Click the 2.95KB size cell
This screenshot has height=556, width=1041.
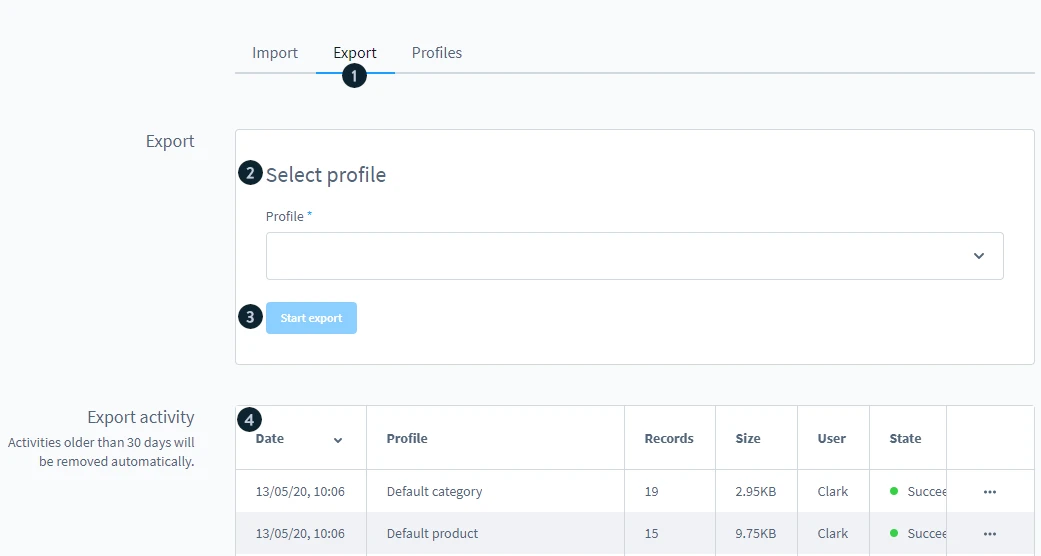pyautogui.click(x=756, y=492)
